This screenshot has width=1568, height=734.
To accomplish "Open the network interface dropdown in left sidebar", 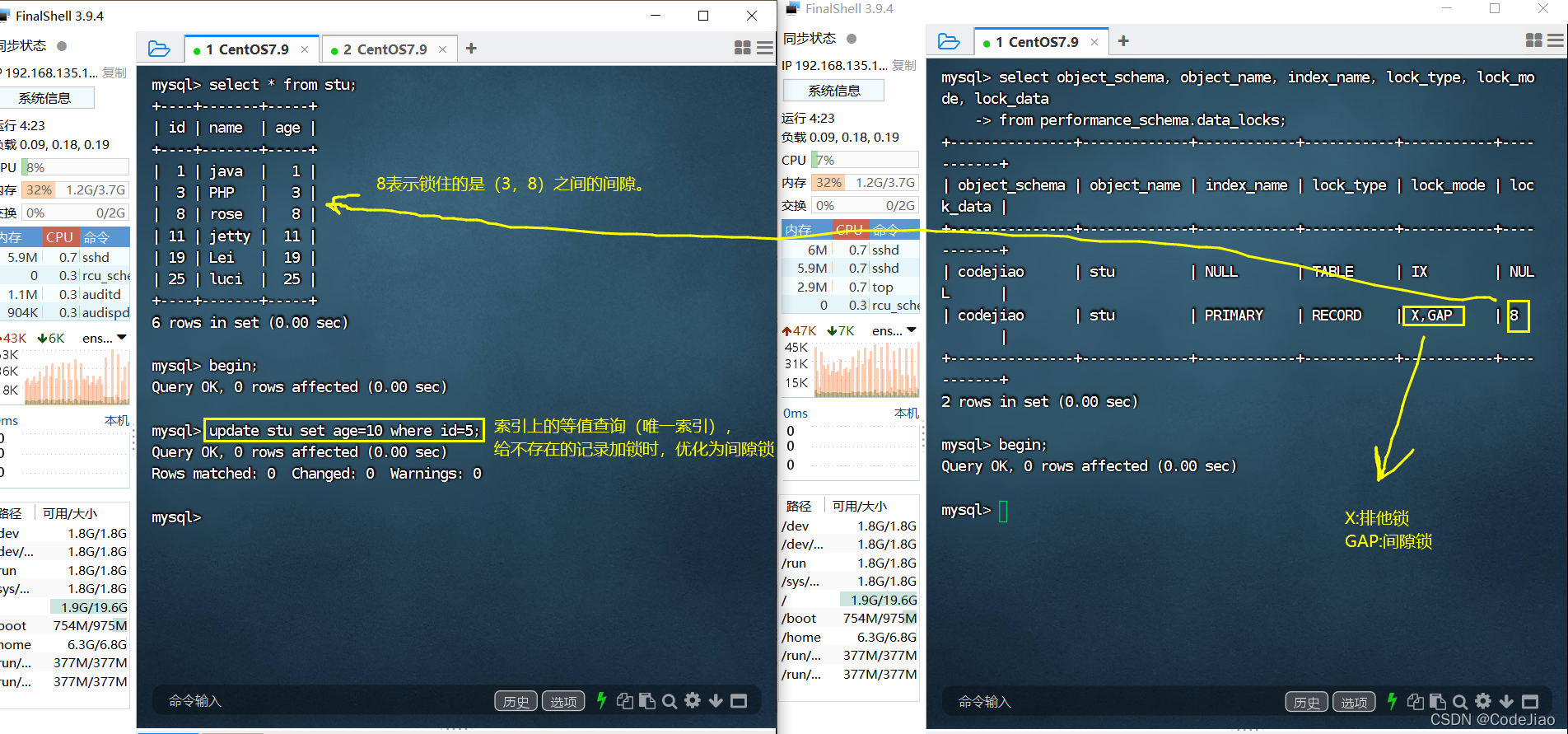I will coord(105,338).
